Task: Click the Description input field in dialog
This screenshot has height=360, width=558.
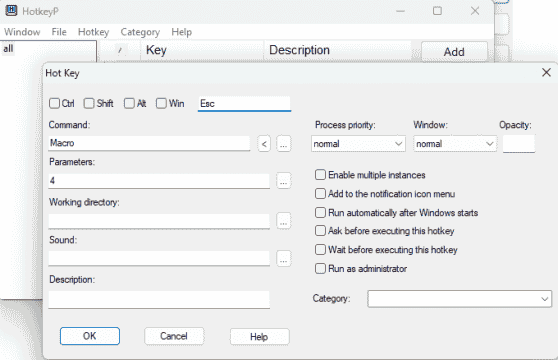Action: click(x=159, y=300)
